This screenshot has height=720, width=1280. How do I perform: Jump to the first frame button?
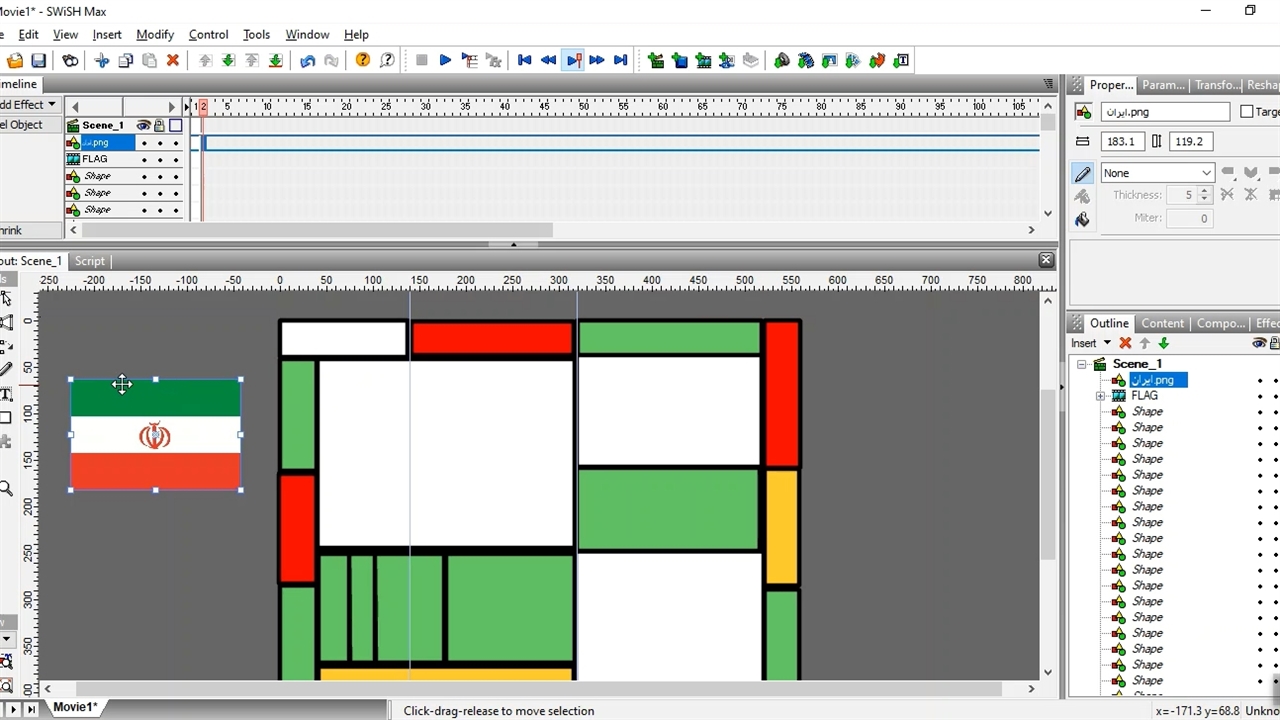click(524, 61)
